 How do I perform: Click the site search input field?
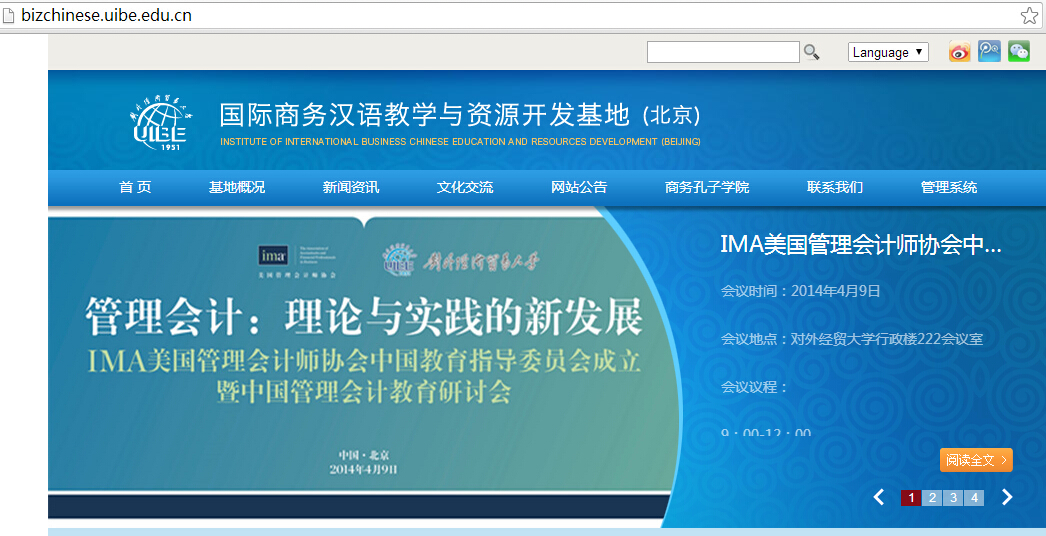(723, 52)
